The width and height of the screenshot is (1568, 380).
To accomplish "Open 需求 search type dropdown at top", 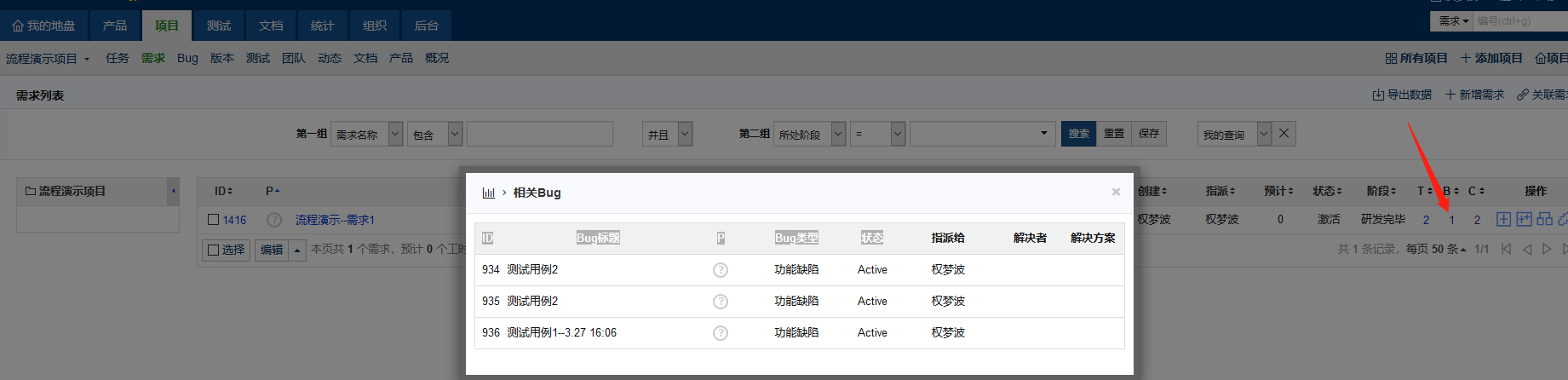I will point(1454,20).
